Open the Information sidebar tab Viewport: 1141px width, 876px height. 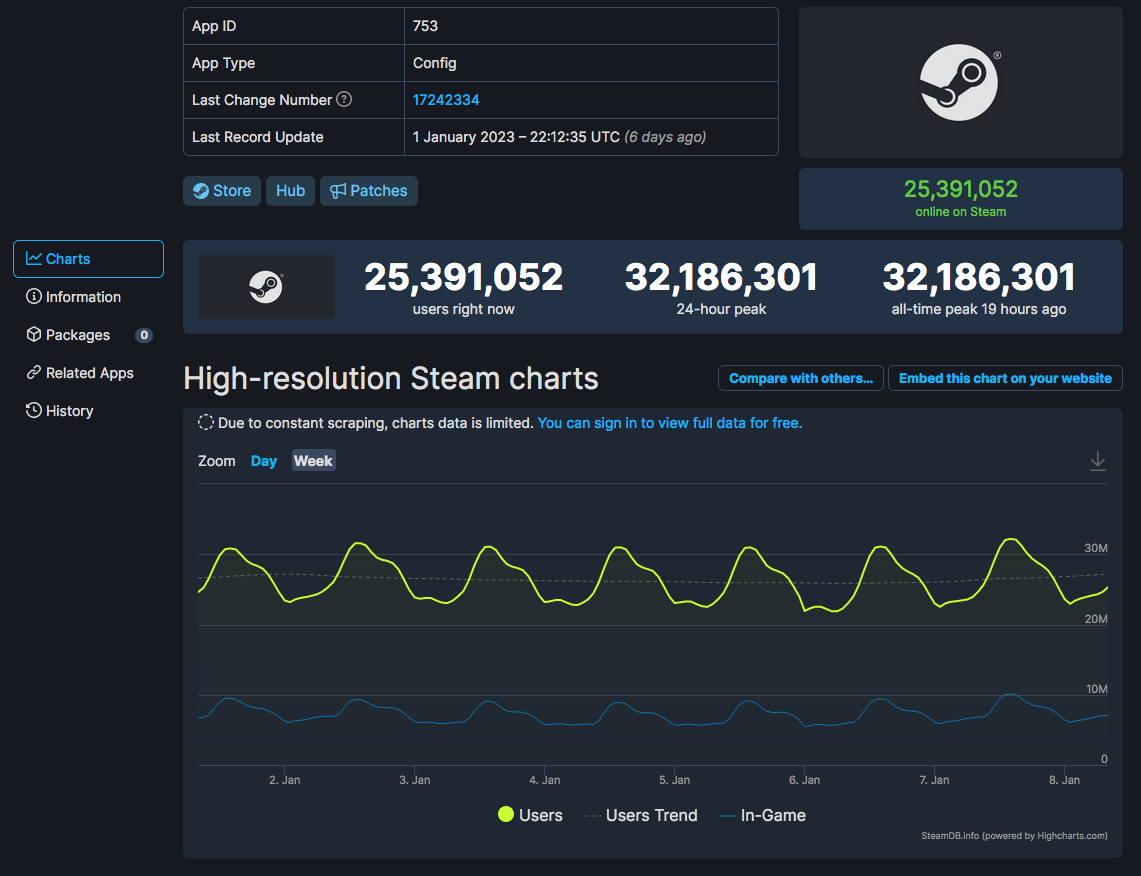pyautogui.click(x=88, y=297)
